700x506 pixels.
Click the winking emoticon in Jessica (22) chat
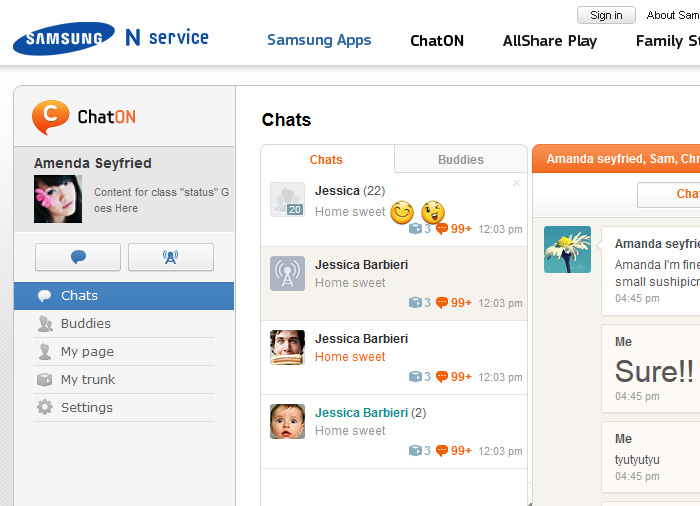click(x=433, y=212)
